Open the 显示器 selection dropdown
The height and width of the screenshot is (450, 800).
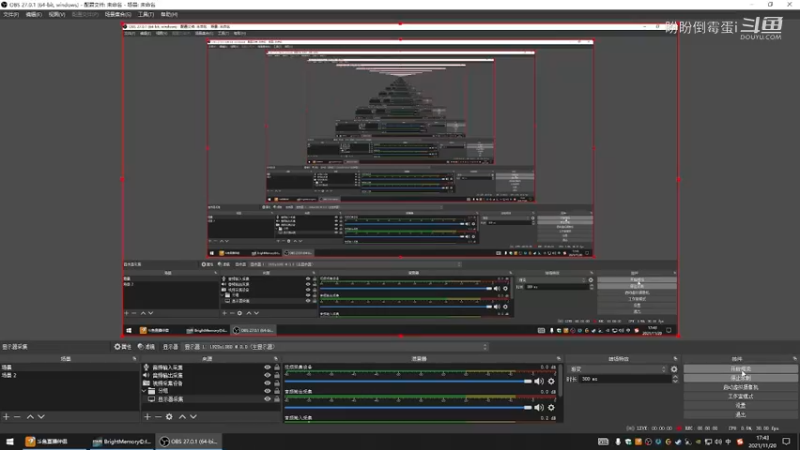click(x=336, y=347)
